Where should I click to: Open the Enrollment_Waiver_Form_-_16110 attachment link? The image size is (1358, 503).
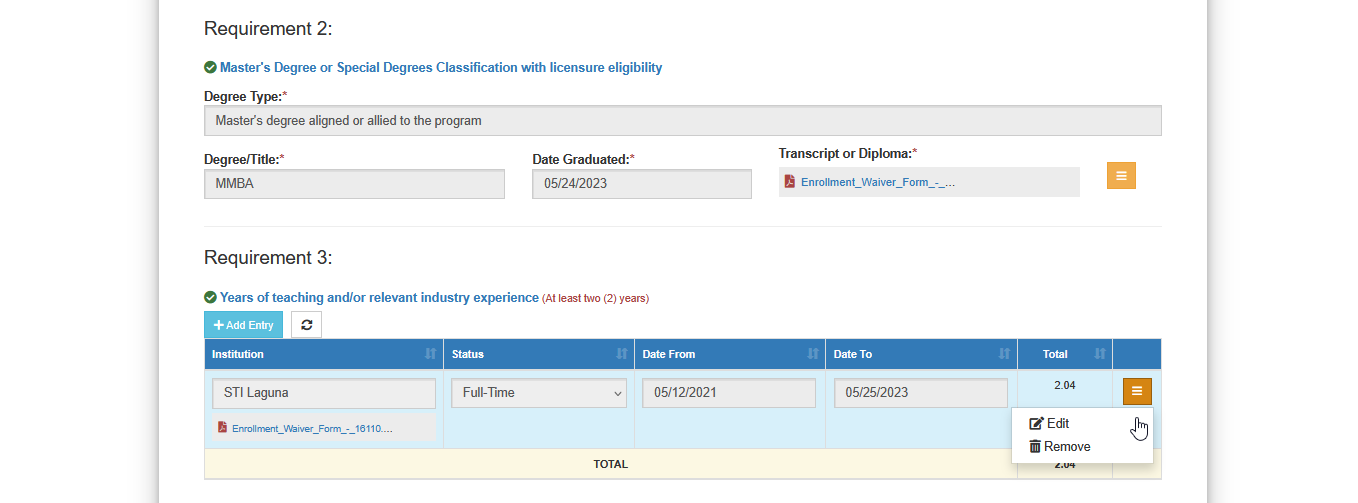pos(312,428)
